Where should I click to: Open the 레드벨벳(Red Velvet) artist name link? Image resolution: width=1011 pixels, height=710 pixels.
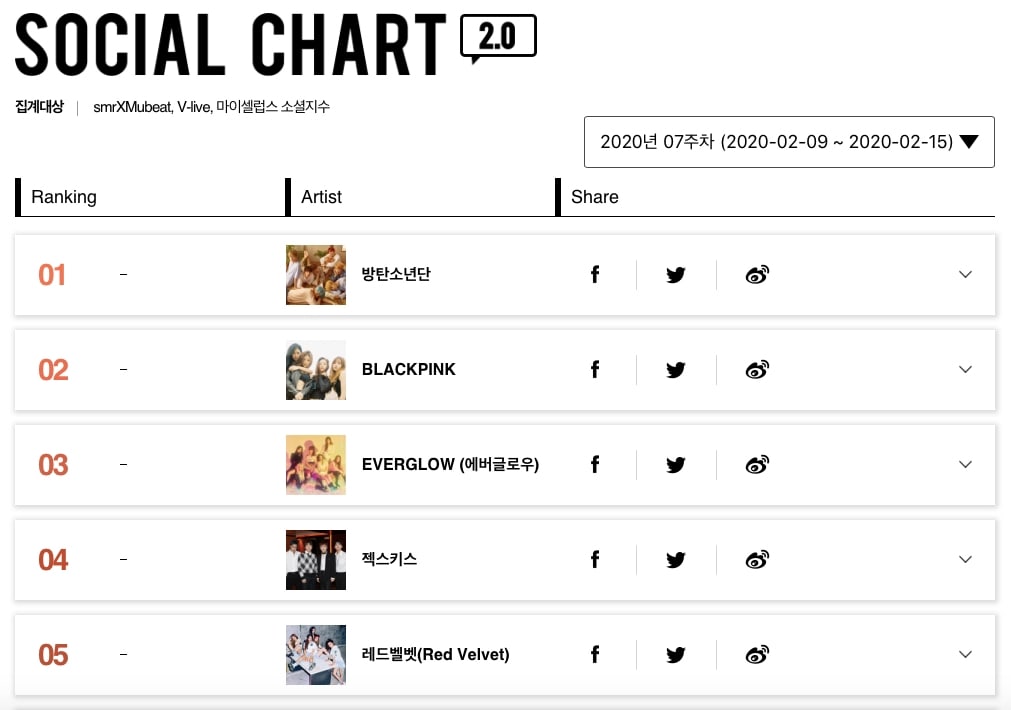435,655
